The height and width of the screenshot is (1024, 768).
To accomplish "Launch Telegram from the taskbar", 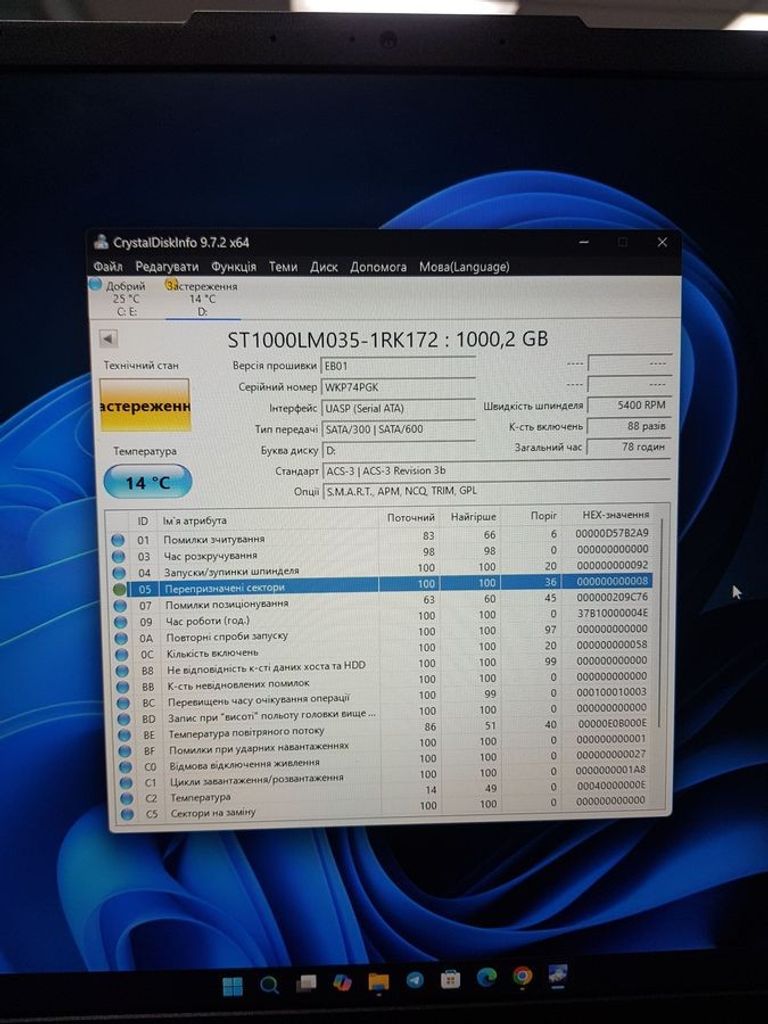I will 415,980.
